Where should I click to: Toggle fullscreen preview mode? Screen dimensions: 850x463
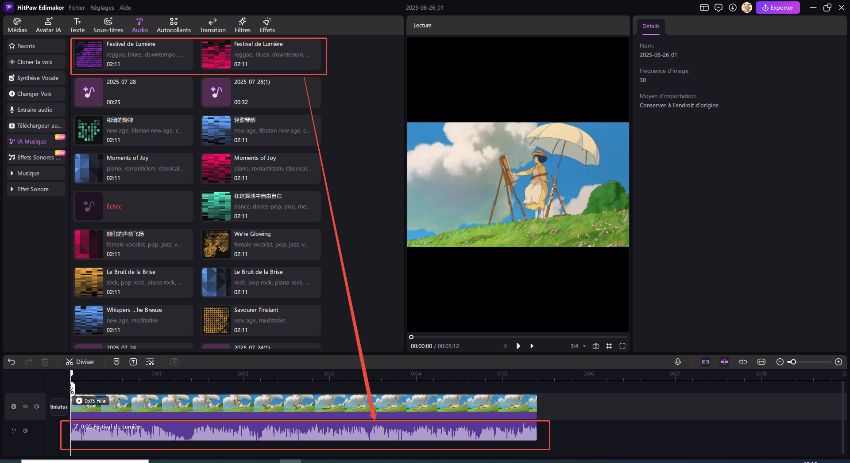[x=622, y=346]
